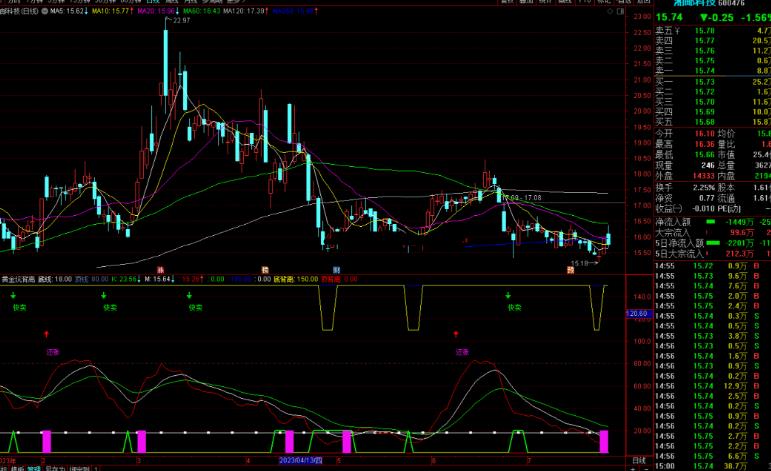Screen dimensions: 771x471
Task: Click the red event marker icon below chart
Action: coord(160,269)
